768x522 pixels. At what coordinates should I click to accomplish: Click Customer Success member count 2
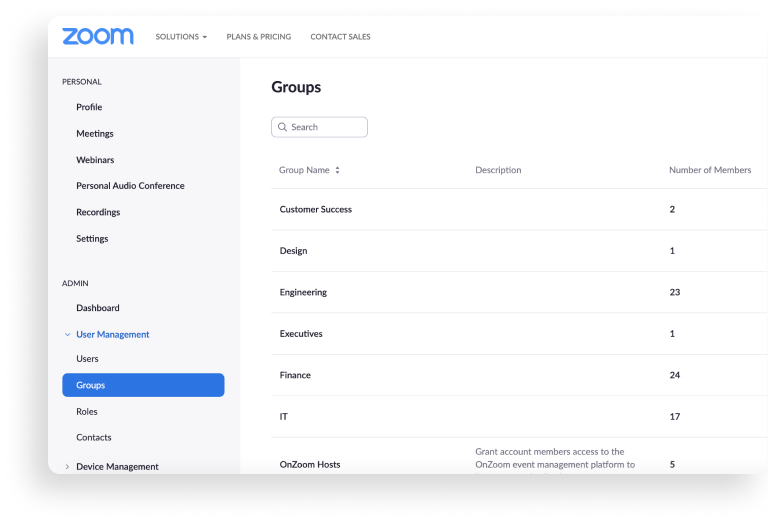click(x=672, y=209)
